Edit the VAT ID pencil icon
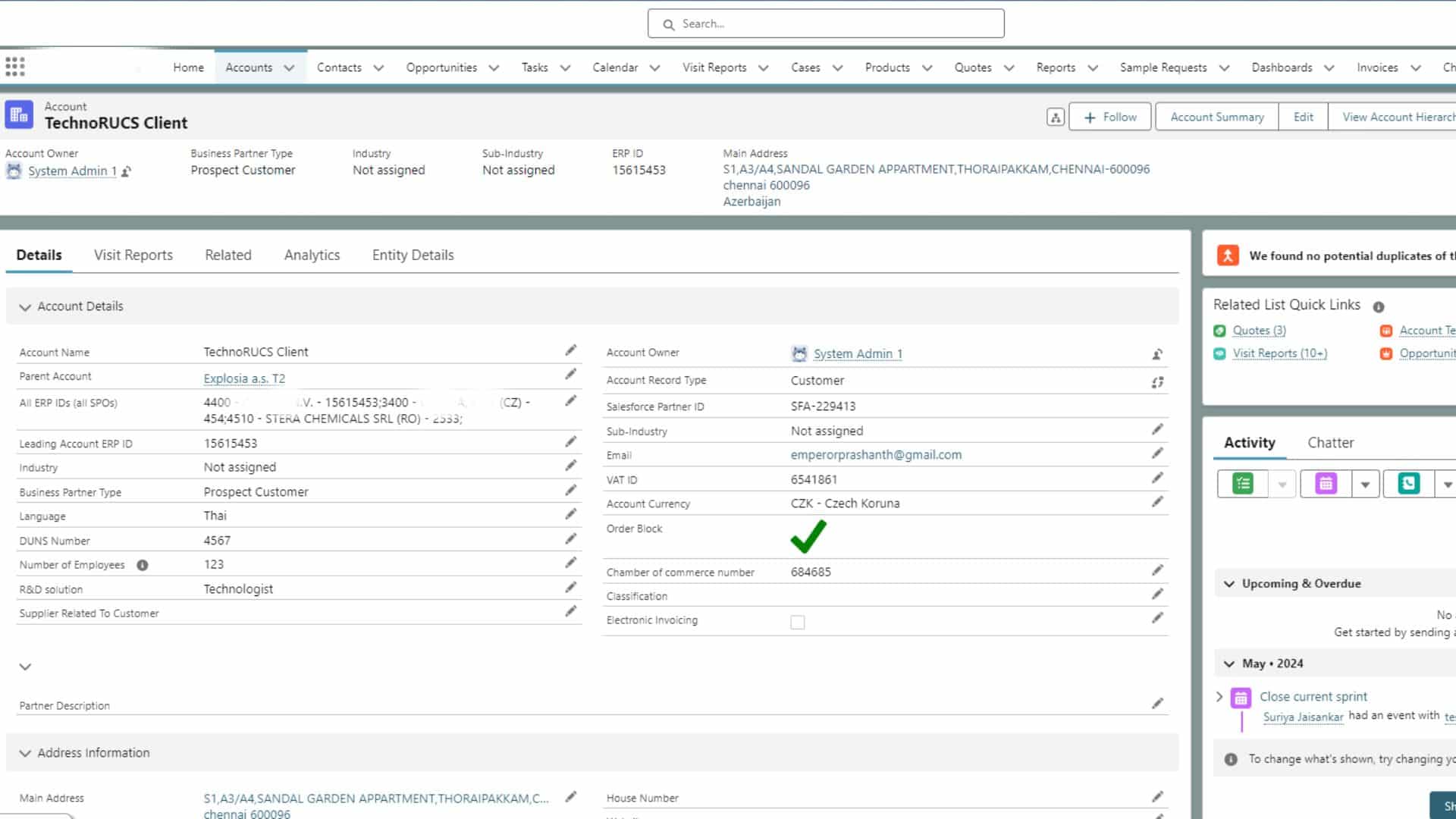Screen dimensions: 1456x819 coord(1157,478)
